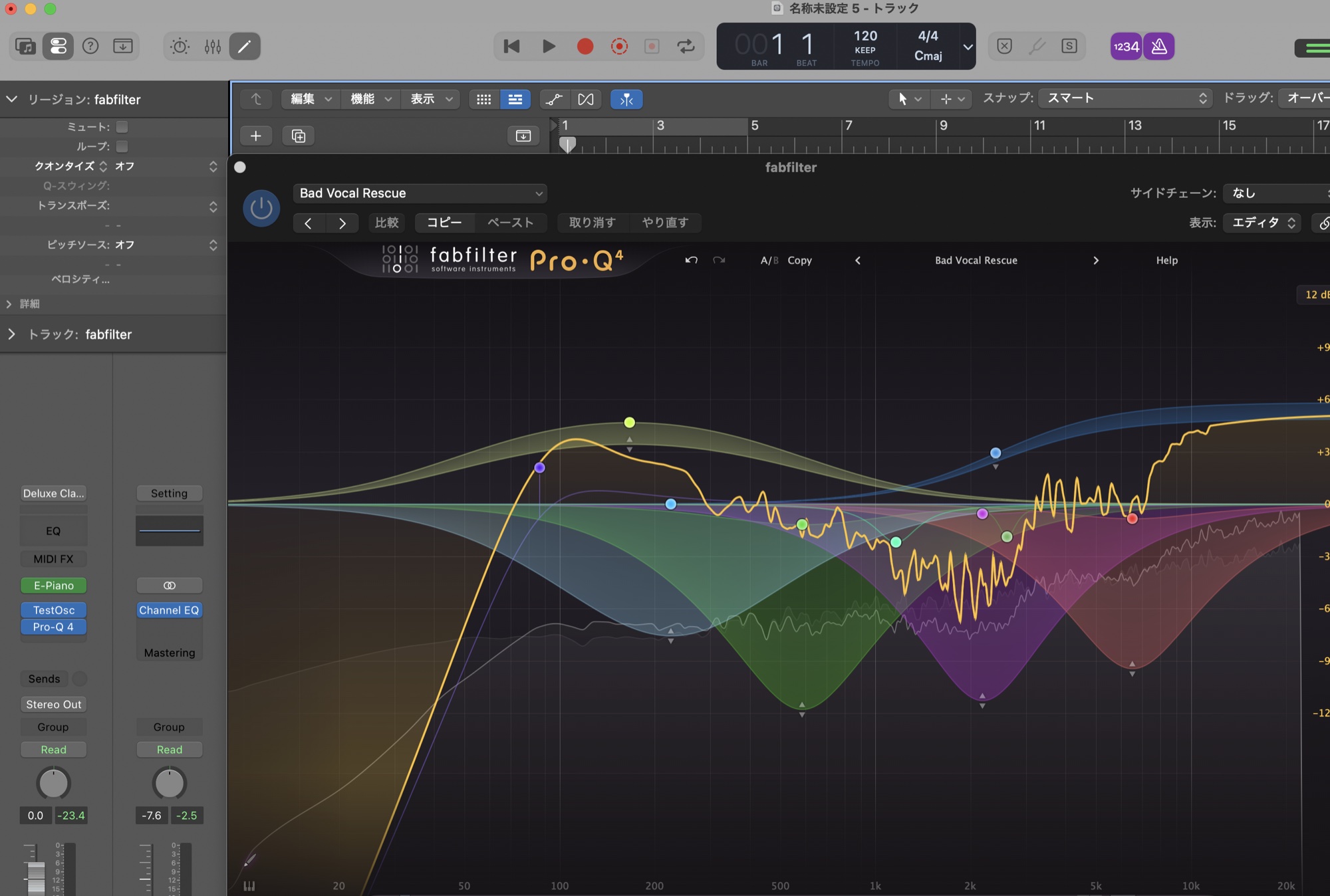Screen dimensions: 1330x896
Task: Expand the 詳細 section
Action: [9, 304]
